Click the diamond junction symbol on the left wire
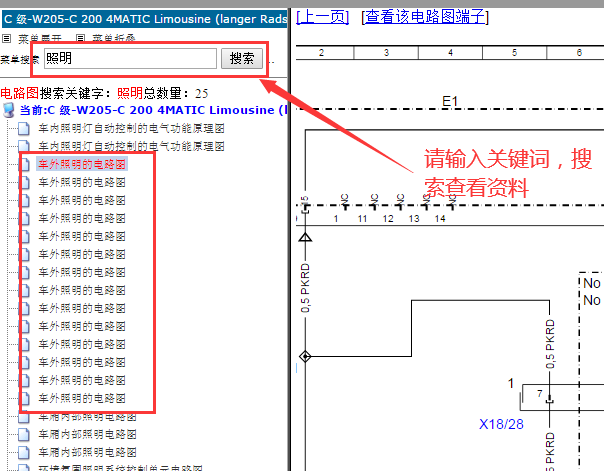 click(x=305, y=357)
